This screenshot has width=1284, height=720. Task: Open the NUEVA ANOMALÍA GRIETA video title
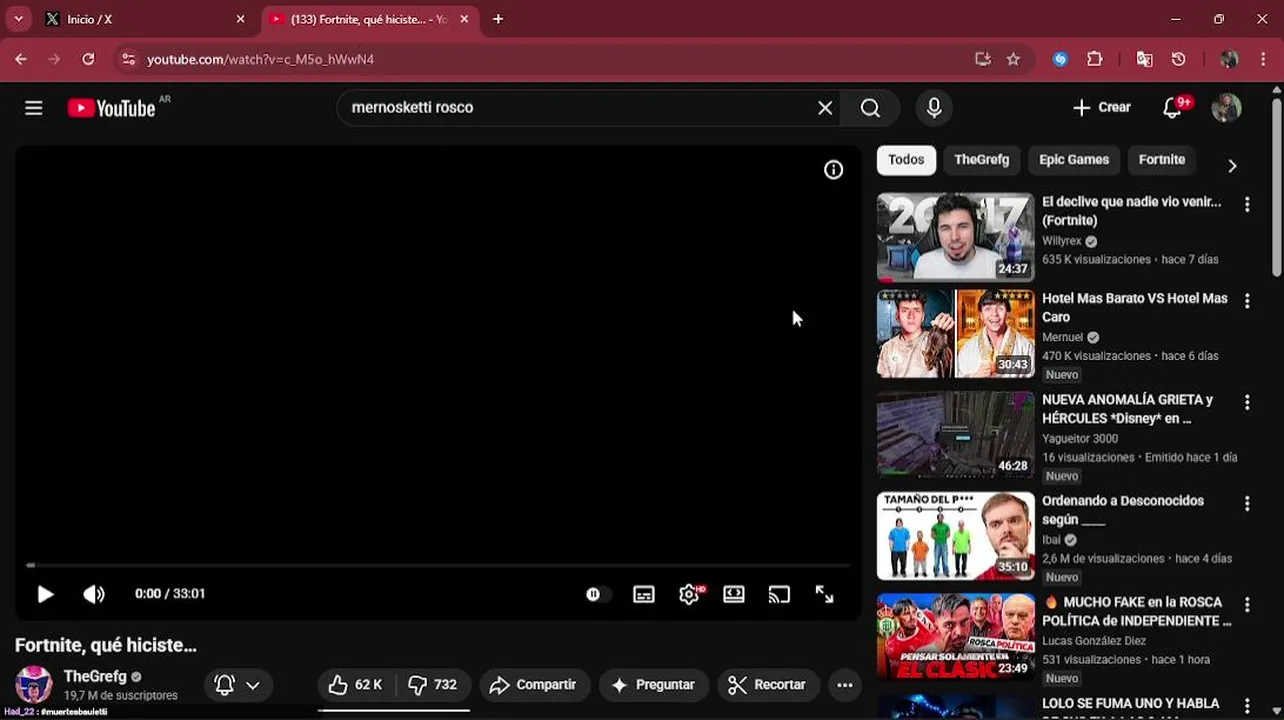click(x=1127, y=409)
